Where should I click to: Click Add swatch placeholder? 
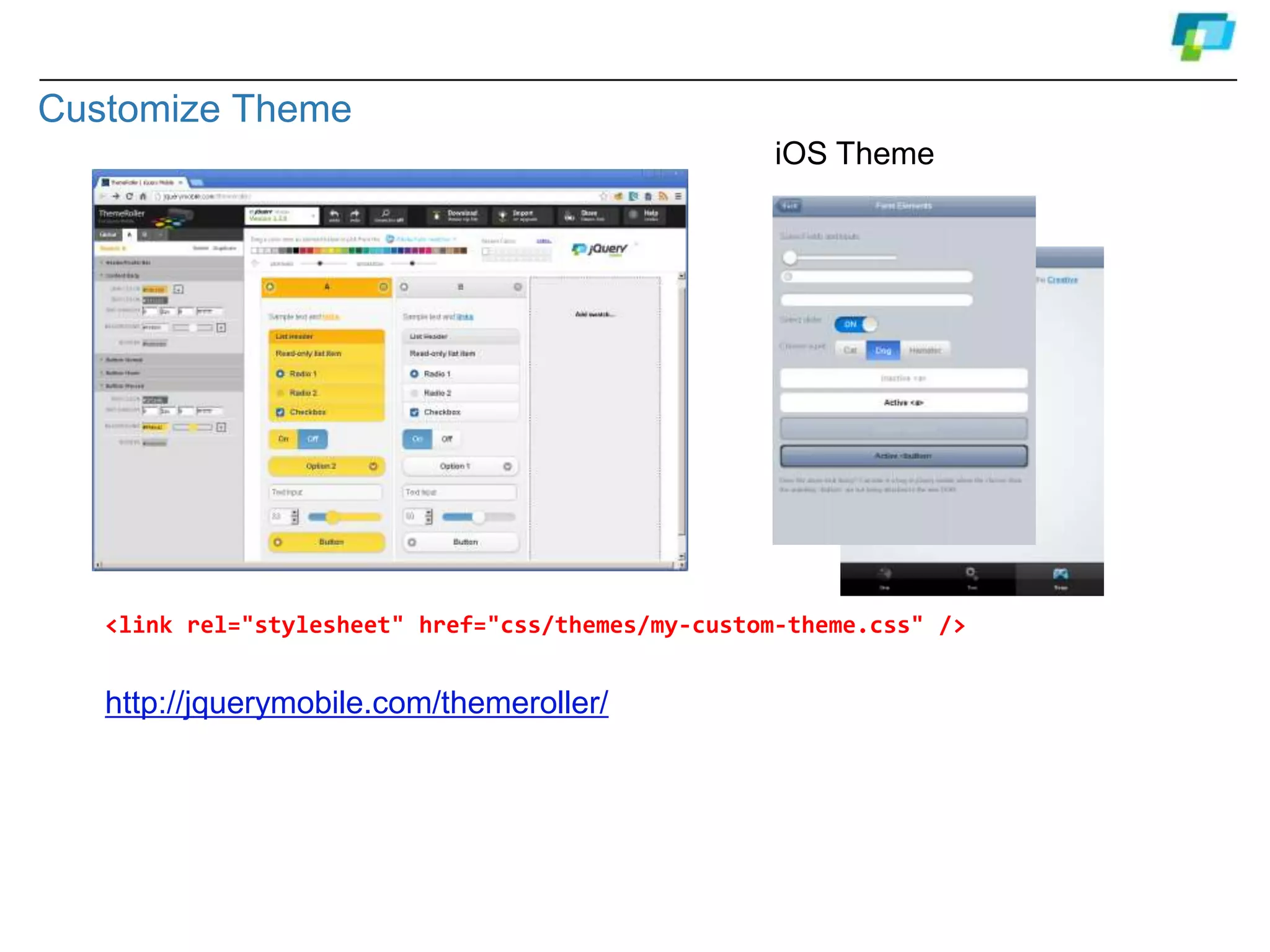595,314
